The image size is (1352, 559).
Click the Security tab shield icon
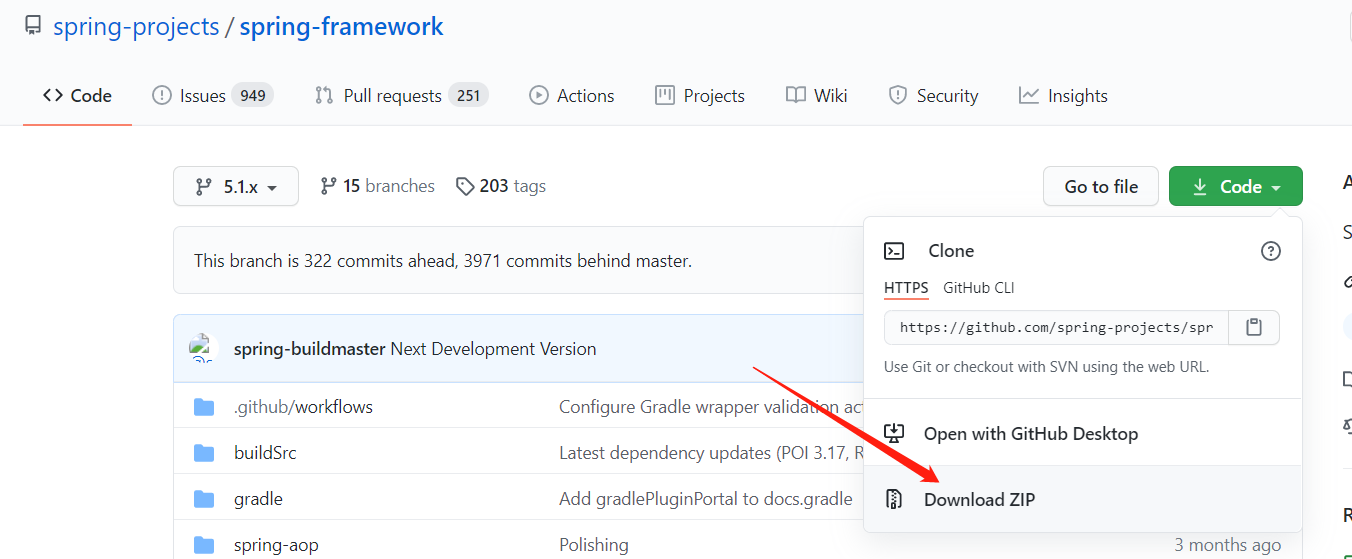click(x=898, y=96)
